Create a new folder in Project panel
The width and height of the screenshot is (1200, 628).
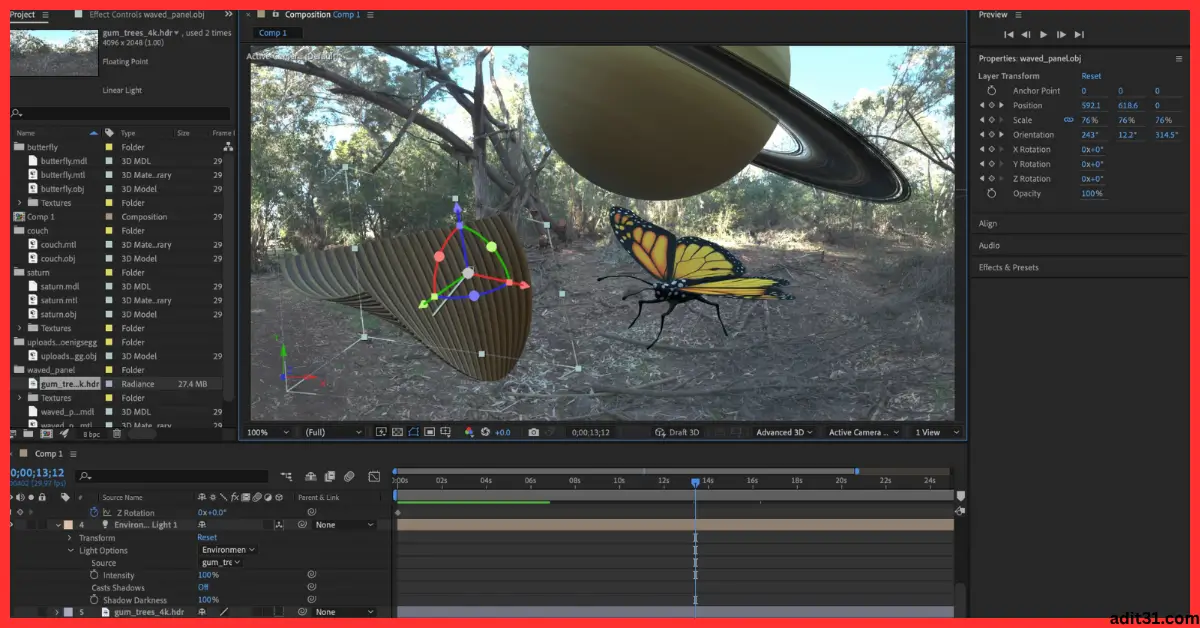[29, 434]
